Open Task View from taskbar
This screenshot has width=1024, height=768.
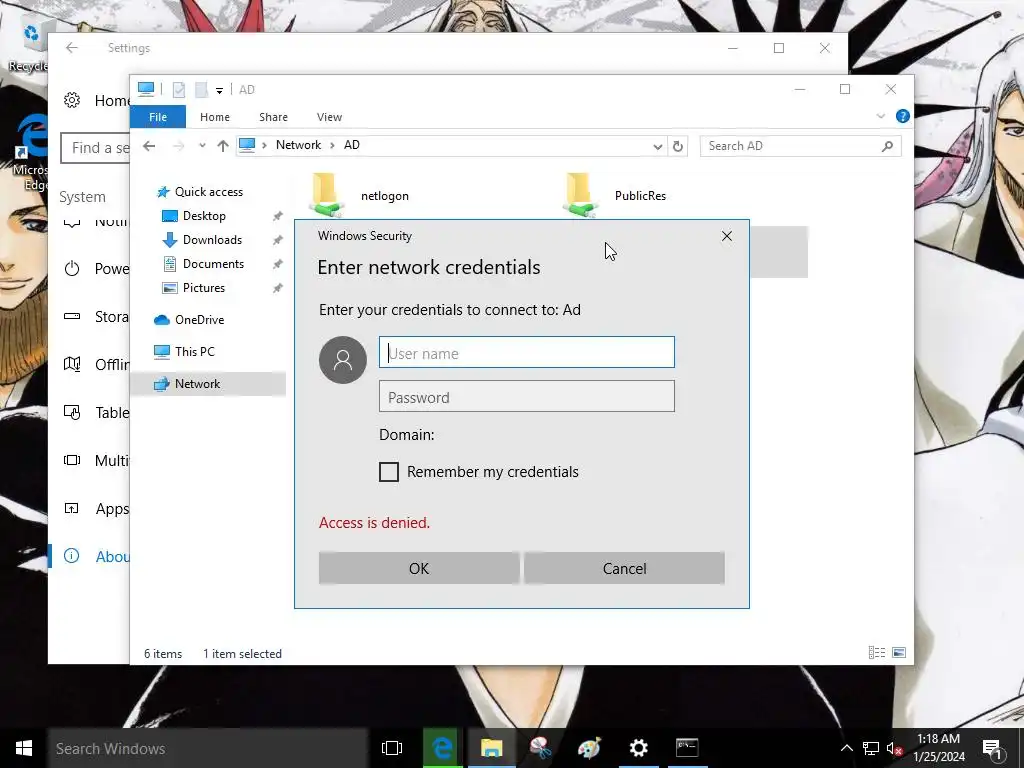point(392,748)
